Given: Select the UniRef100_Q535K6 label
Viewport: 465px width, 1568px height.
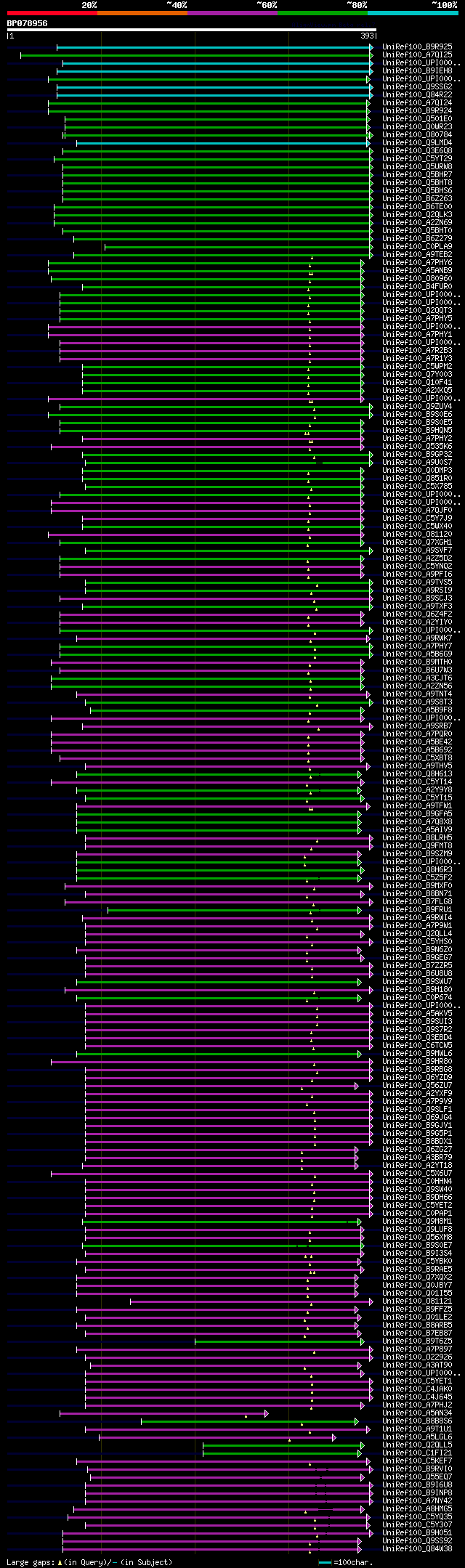Looking at the screenshot, I should 417,446.
